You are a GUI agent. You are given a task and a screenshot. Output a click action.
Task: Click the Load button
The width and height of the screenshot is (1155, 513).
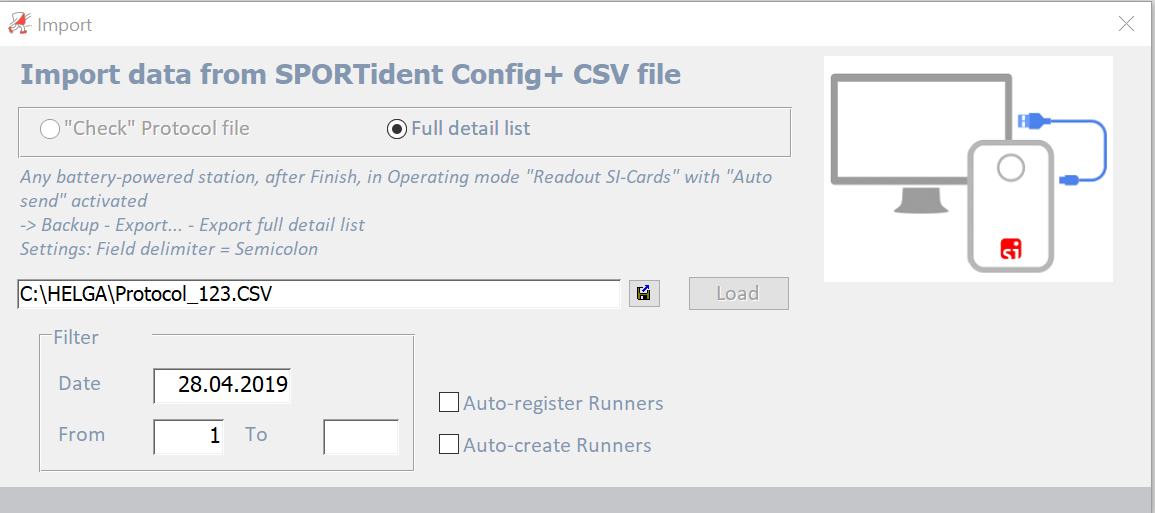coord(739,293)
